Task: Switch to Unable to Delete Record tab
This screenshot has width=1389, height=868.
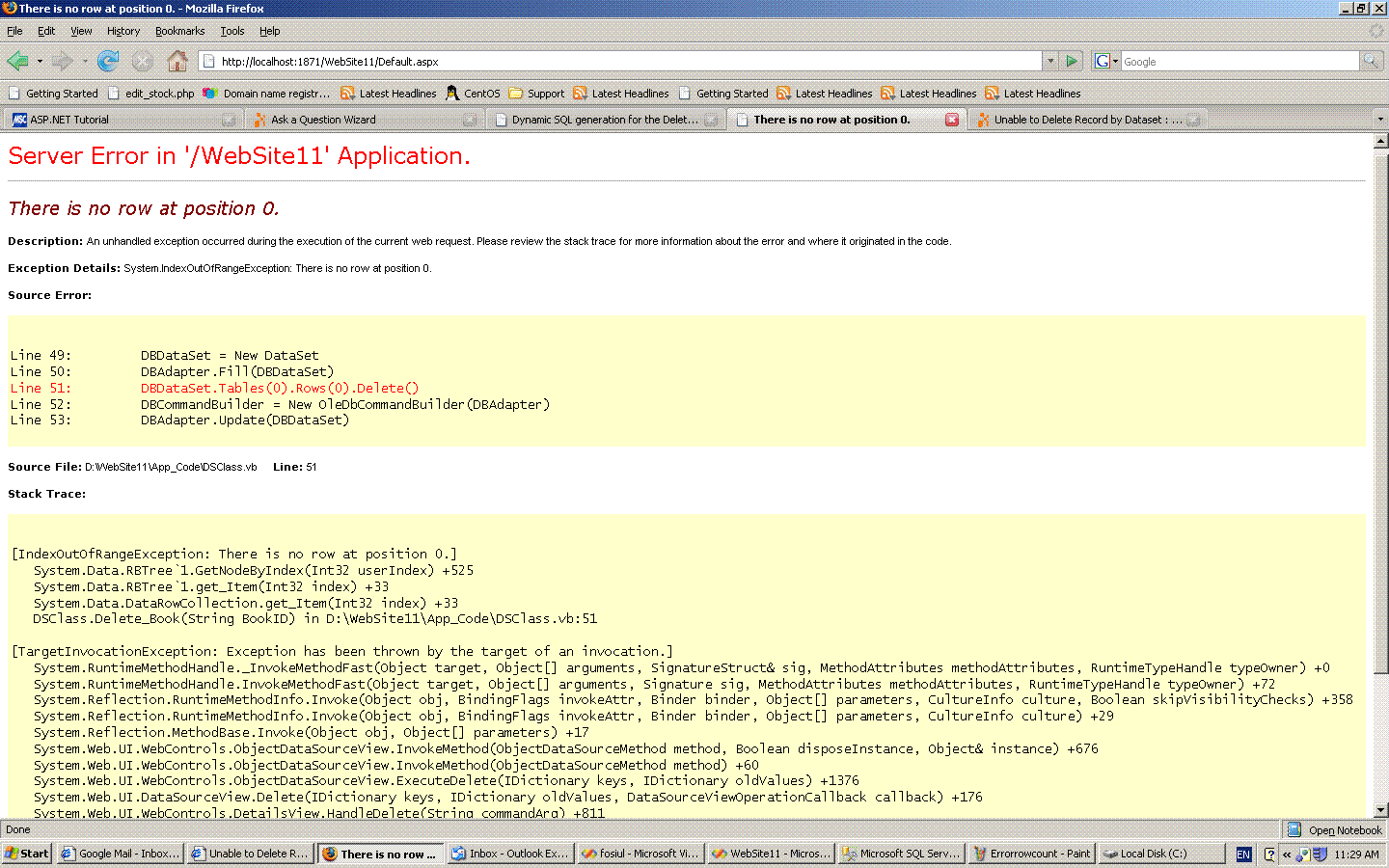Action: (1087, 120)
